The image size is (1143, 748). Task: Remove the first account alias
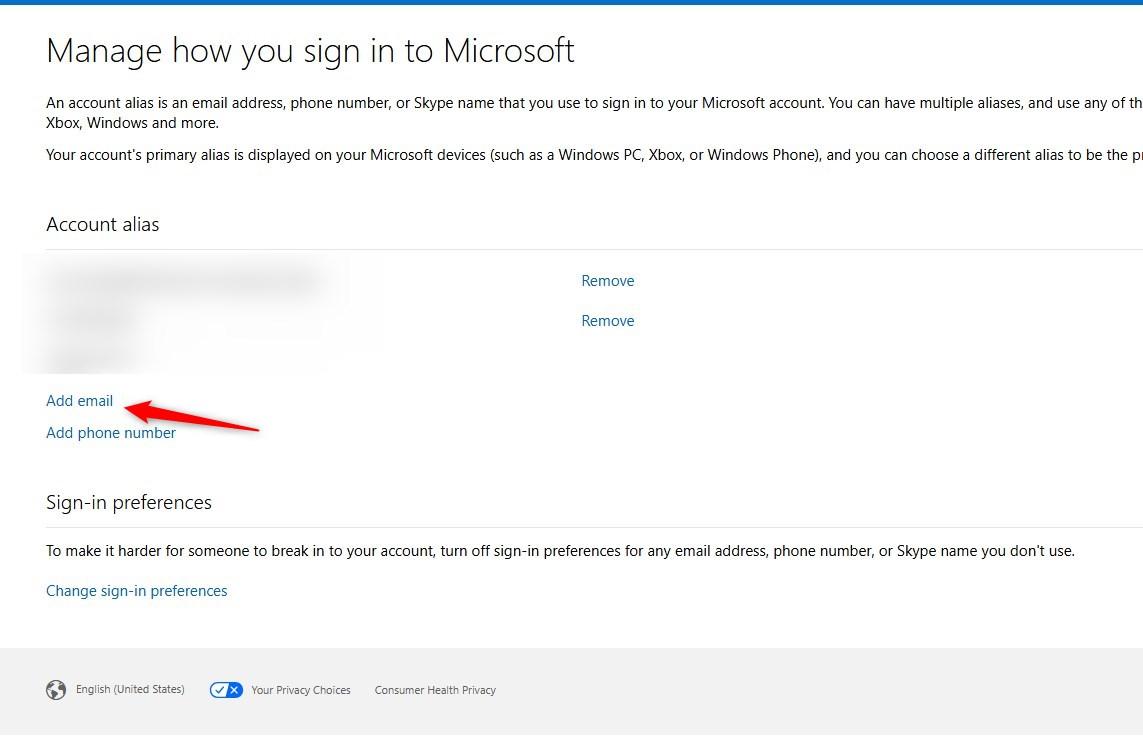[607, 281]
